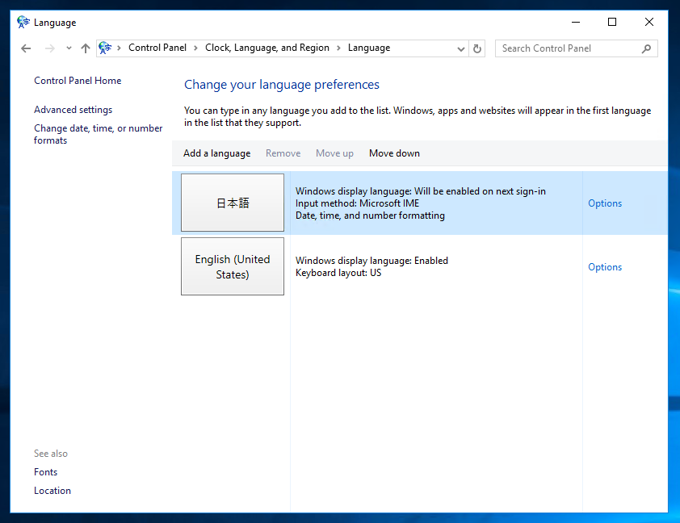Viewport: 680px width, 523px height.
Task: Open Change date, time, or number formats
Action: [x=98, y=134]
